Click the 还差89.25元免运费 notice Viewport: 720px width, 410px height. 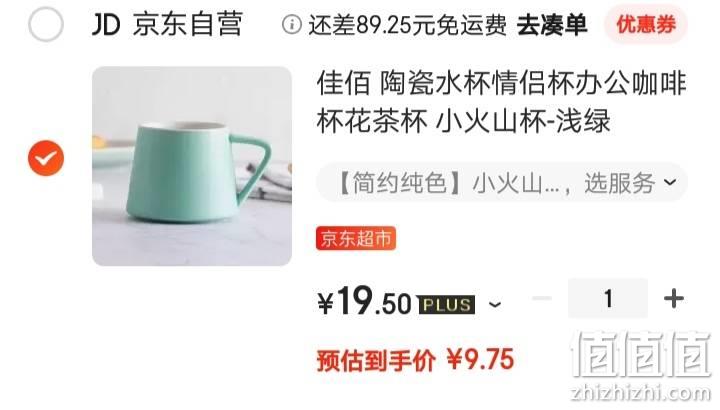(x=407, y=25)
